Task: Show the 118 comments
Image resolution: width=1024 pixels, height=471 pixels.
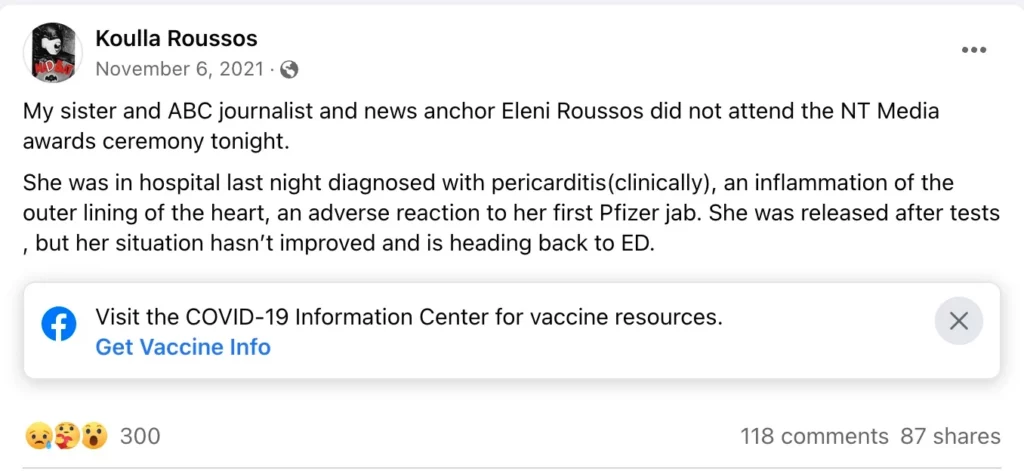Action: pyautogui.click(x=814, y=436)
